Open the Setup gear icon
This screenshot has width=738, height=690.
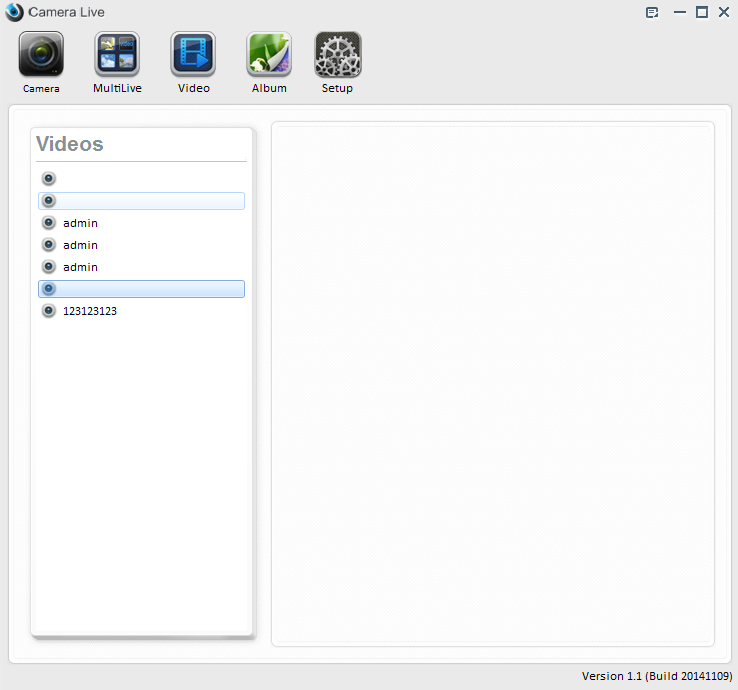[337, 55]
